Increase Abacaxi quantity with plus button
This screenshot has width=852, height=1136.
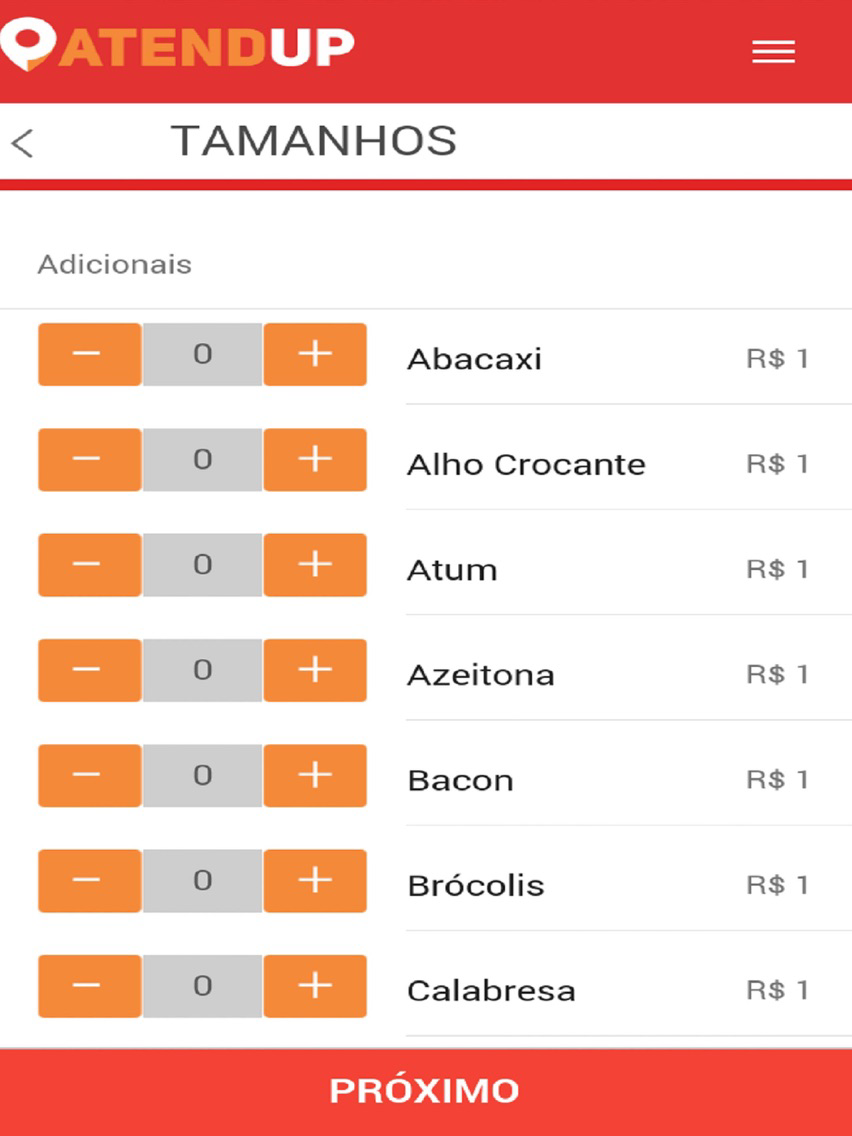point(315,354)
